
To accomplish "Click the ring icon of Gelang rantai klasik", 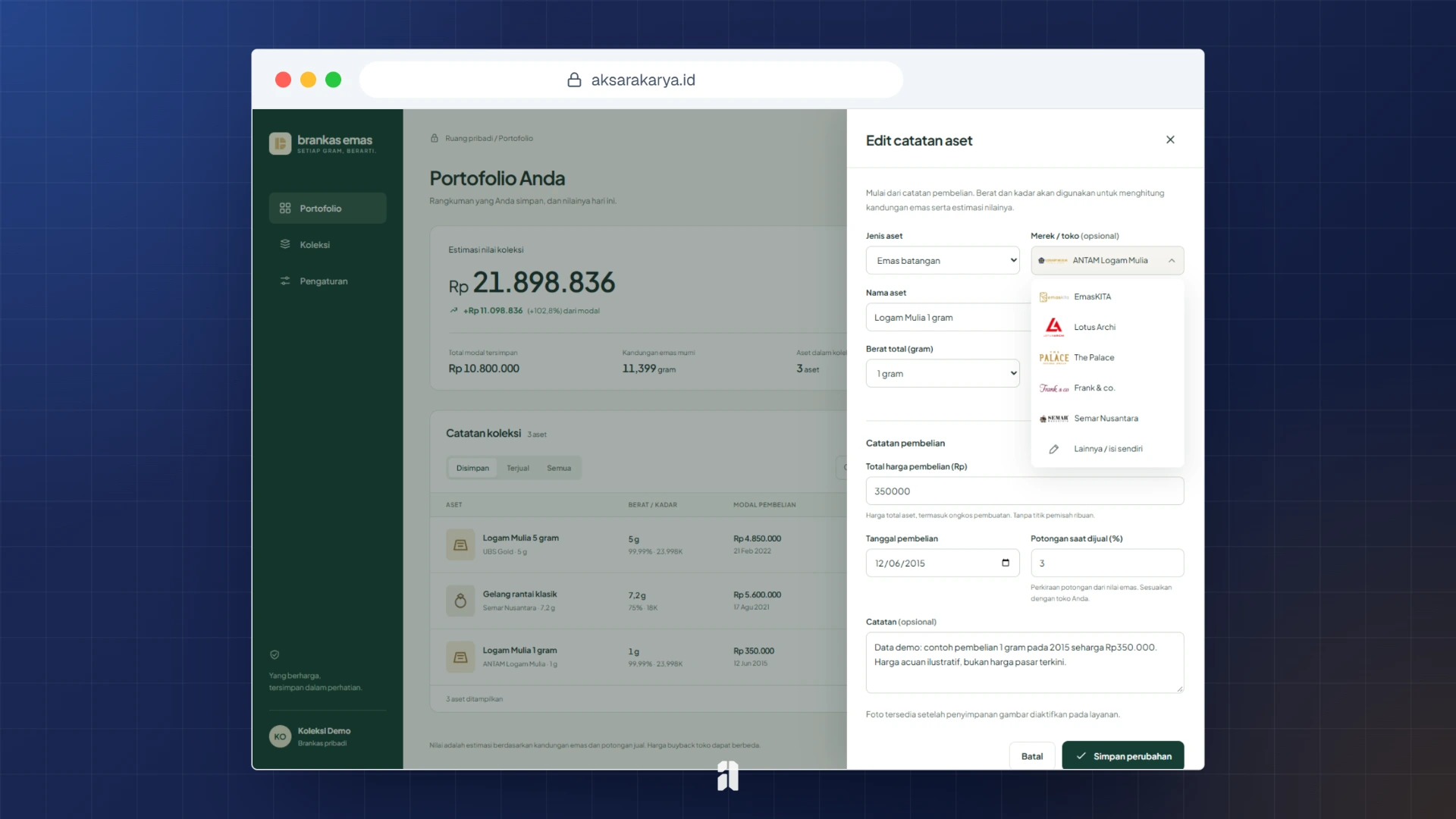I will tap(460, 601).
